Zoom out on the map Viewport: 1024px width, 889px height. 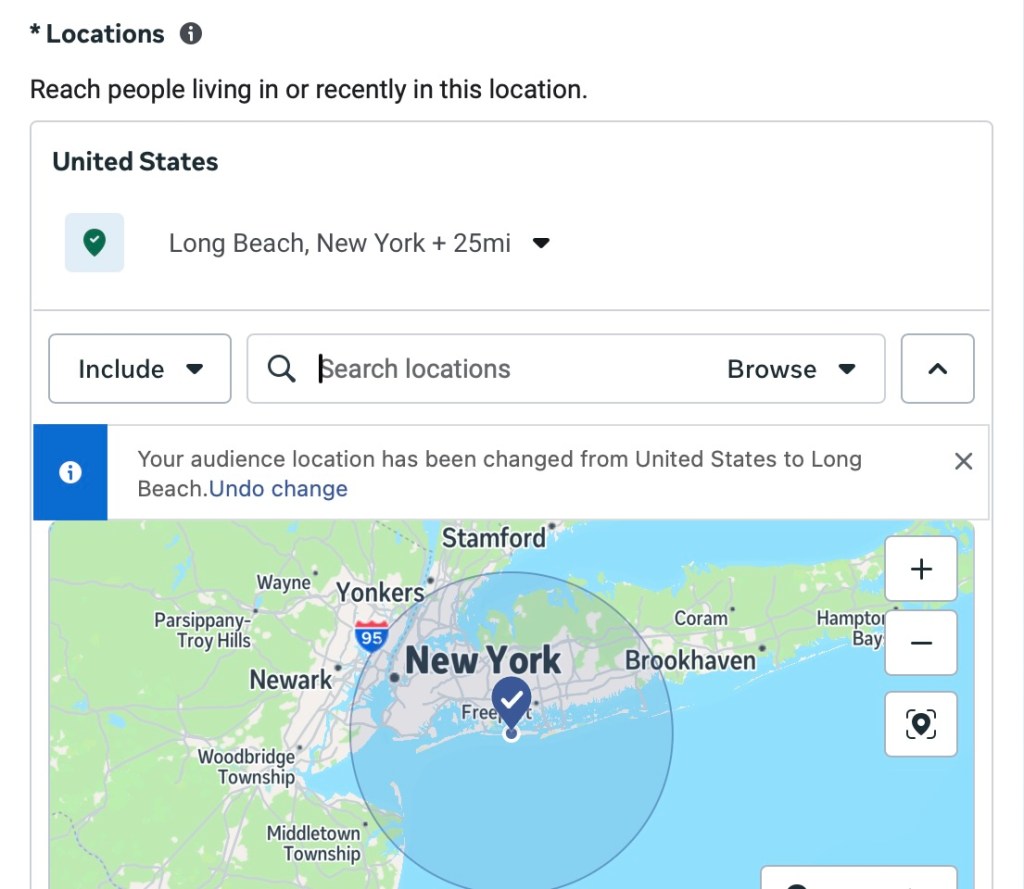tap(921, 643)
